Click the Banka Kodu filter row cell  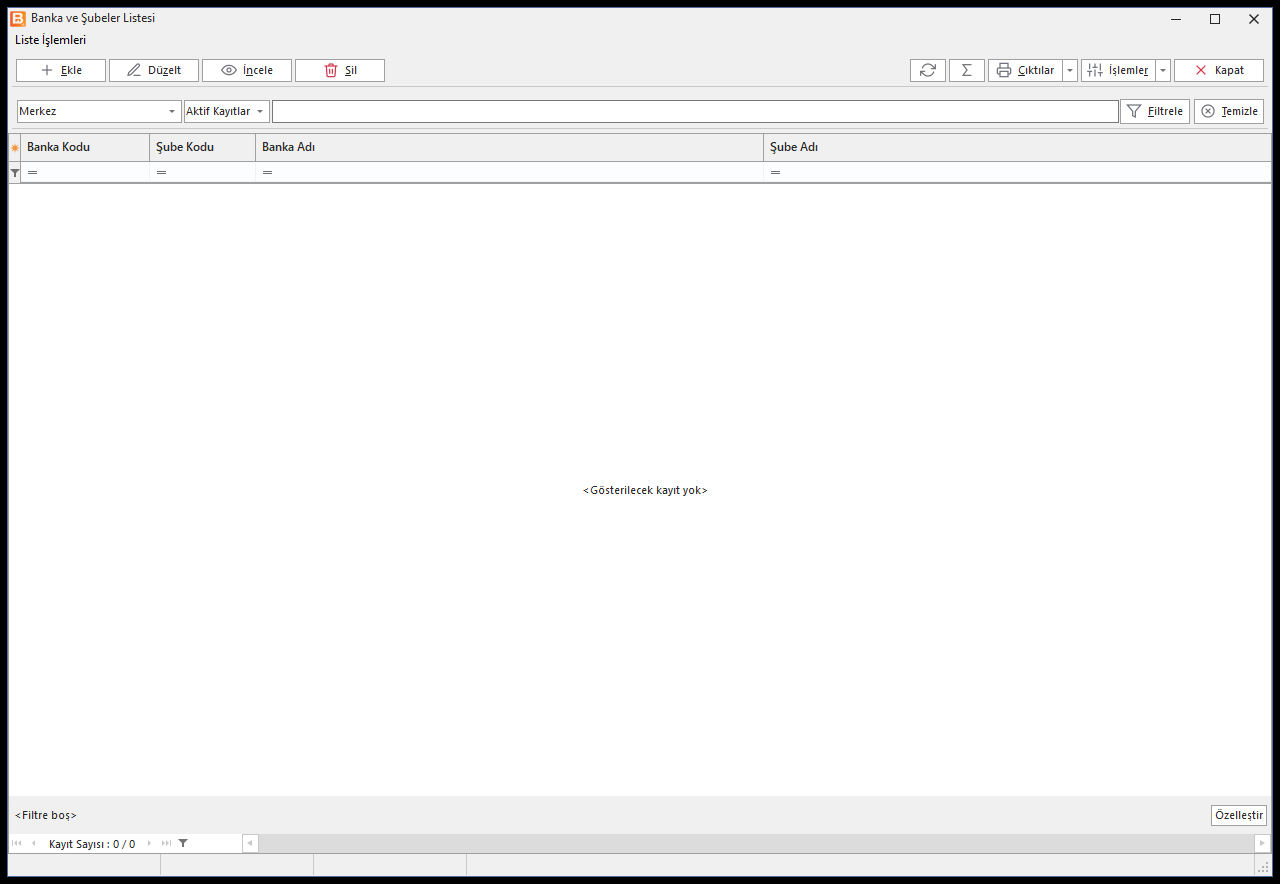point(85,173)
